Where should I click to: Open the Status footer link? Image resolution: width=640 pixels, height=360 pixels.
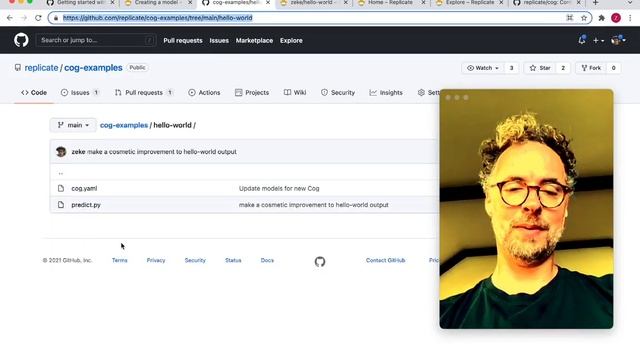[233, 260]
